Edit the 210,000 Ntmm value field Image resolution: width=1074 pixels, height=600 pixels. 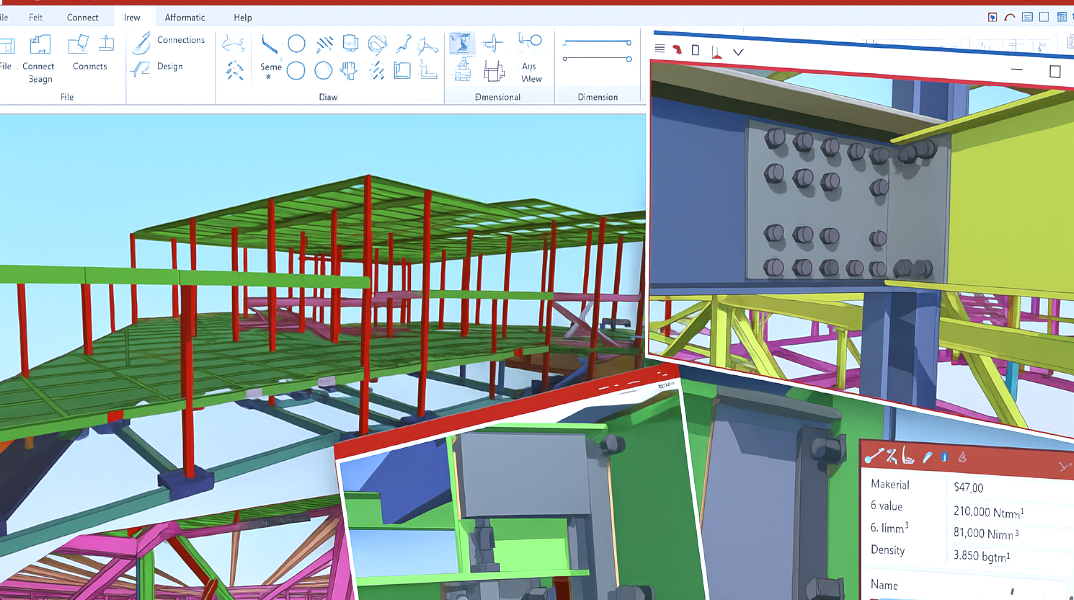tap(988, 511)
